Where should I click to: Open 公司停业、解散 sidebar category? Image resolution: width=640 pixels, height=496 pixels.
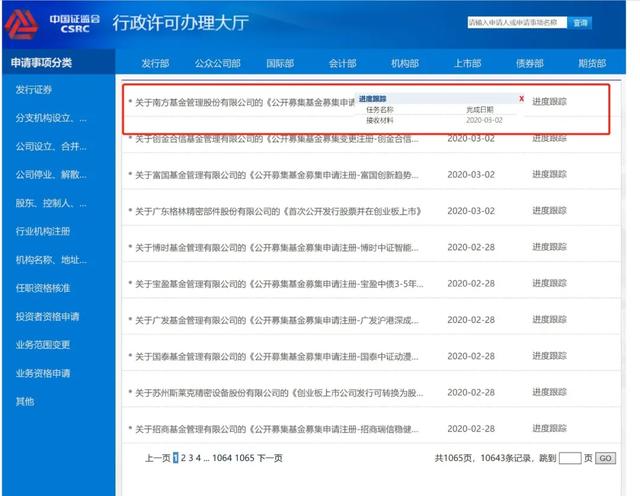point(51,175)
